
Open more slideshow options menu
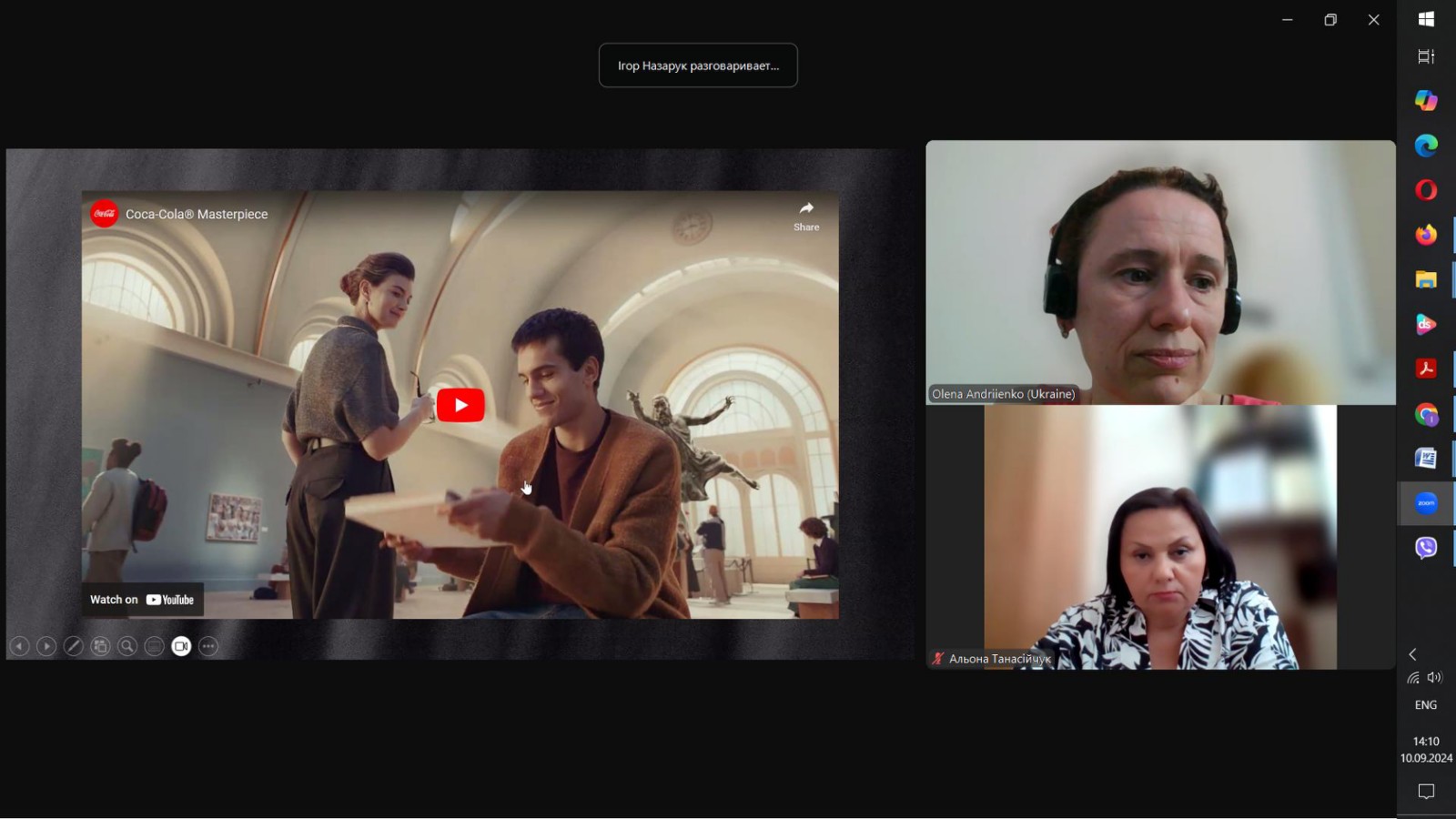(208, 646)
